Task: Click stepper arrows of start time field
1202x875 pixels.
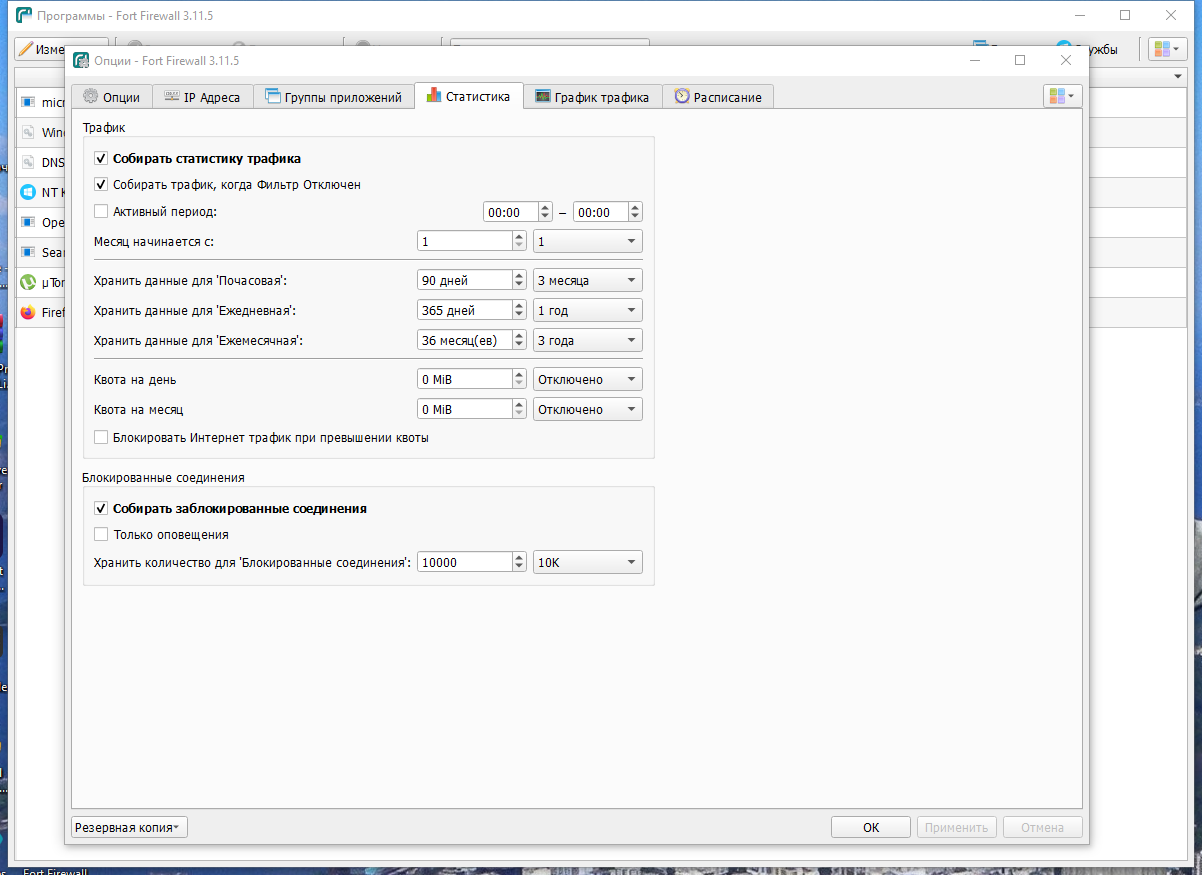Action: point(545,212)
